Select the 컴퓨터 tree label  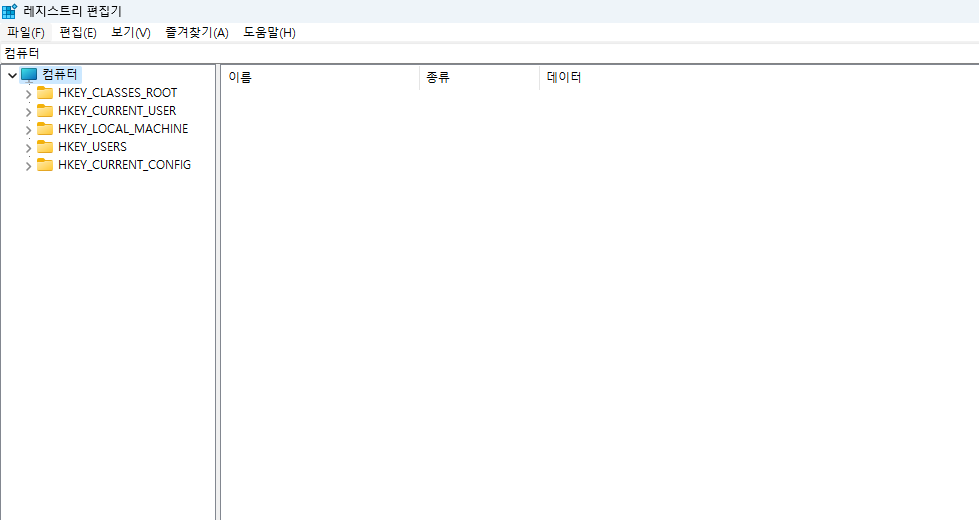click(x=60, y=75)
